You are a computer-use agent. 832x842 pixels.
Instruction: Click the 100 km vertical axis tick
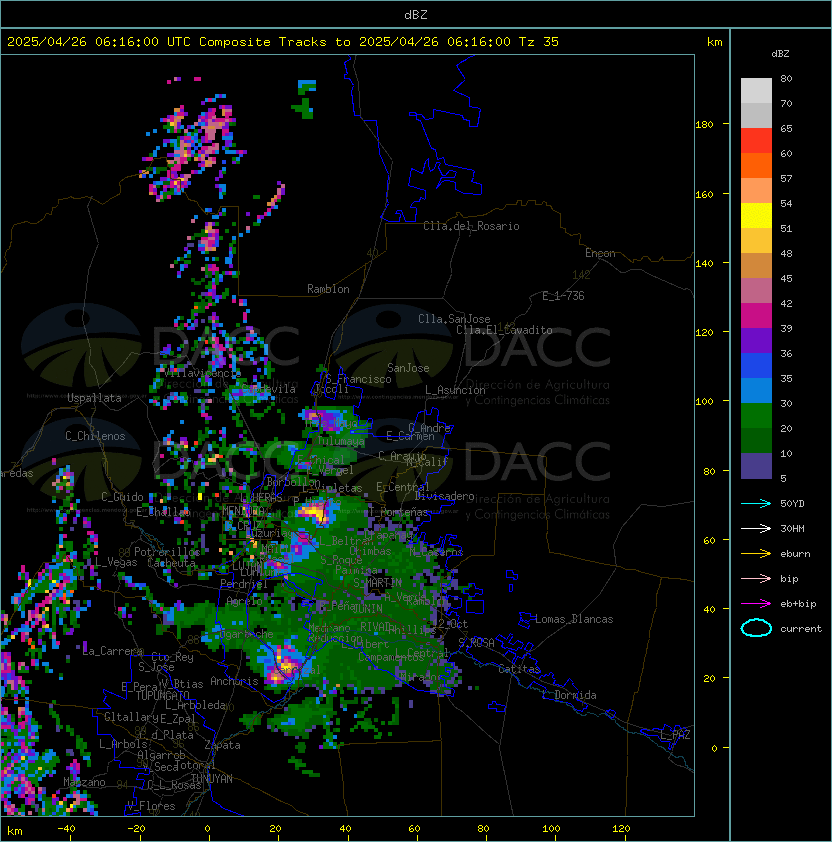(704, 401)
